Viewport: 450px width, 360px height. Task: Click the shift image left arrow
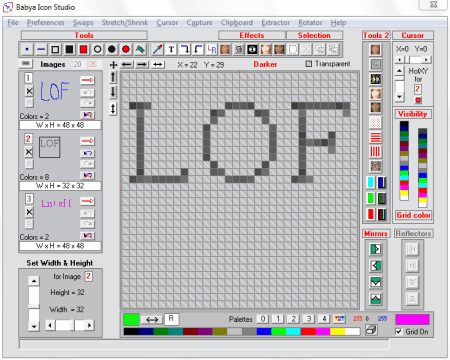tap(127, 64)
